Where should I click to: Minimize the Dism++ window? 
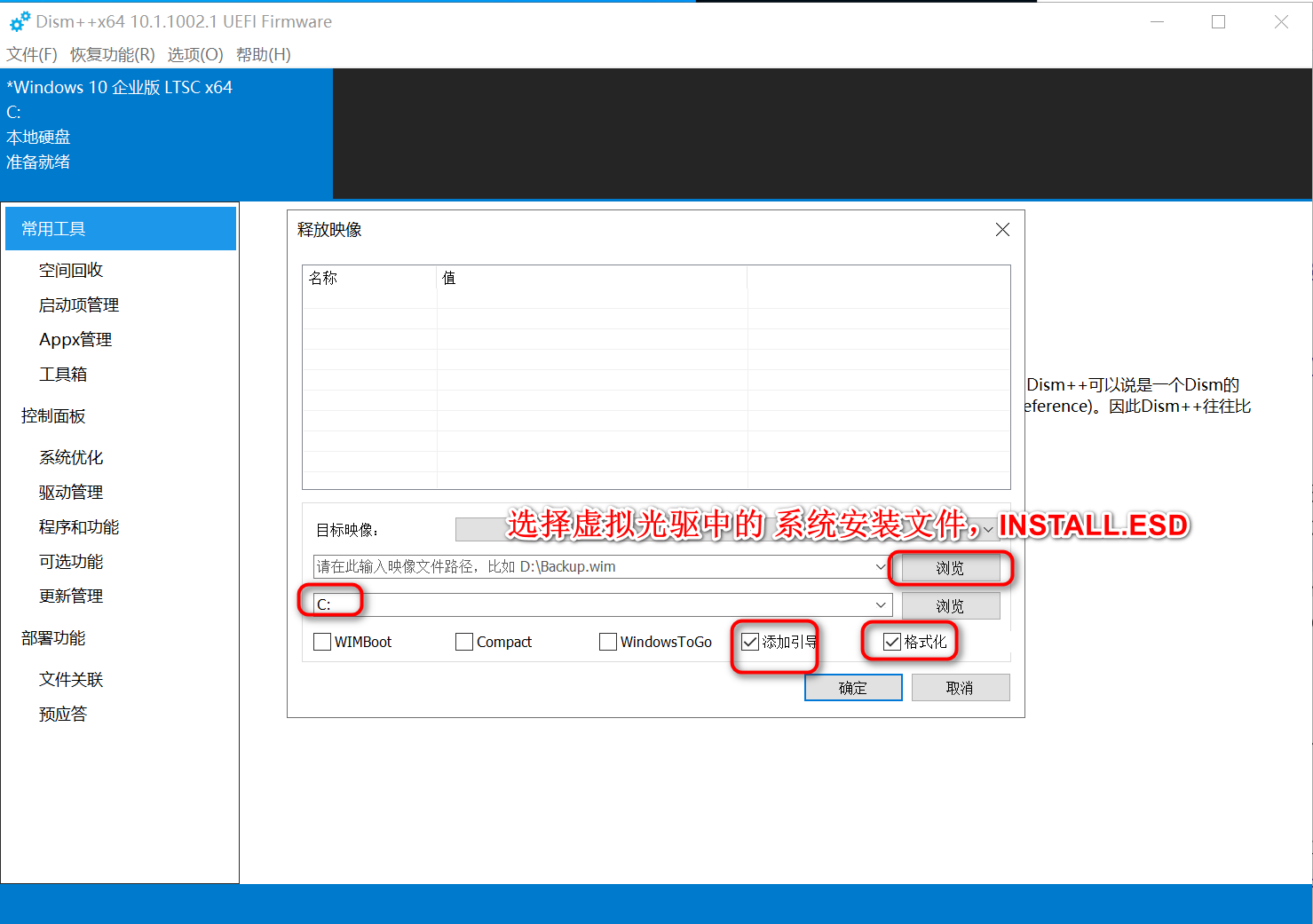[x=1157, y=21]
